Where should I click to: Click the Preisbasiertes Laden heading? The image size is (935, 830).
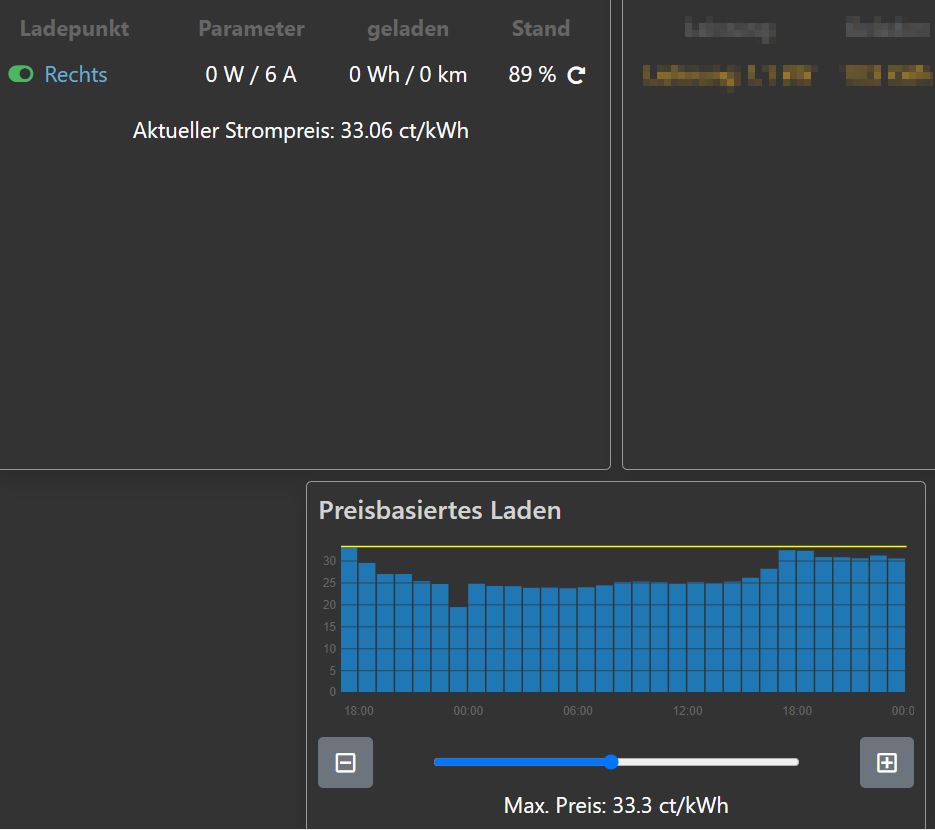[x=440, y=510]
